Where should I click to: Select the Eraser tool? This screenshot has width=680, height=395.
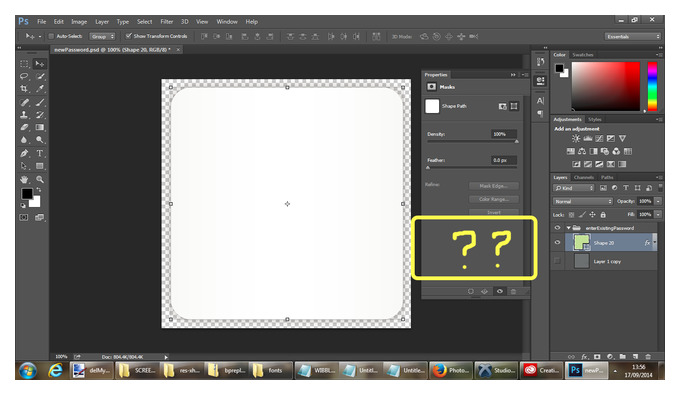24,127
